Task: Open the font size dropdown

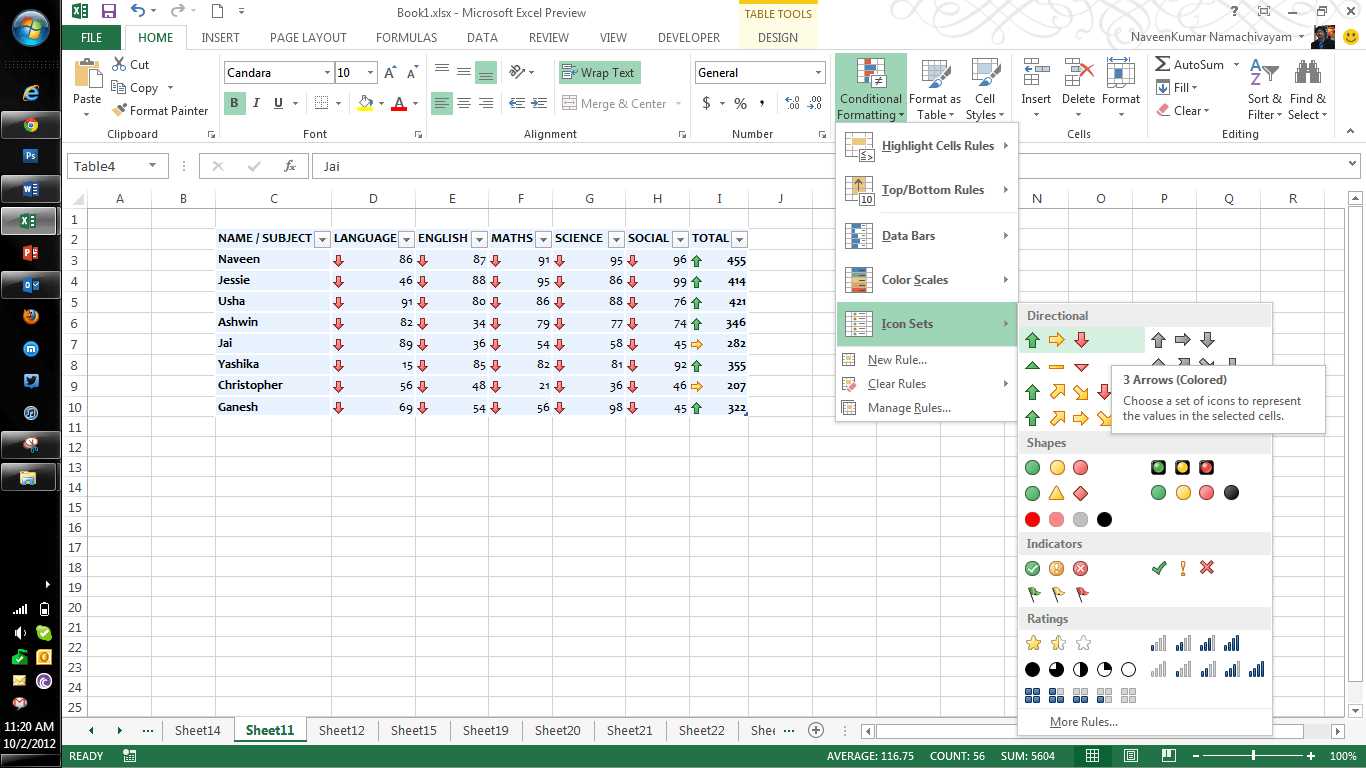Action: [x=370, y=73]
